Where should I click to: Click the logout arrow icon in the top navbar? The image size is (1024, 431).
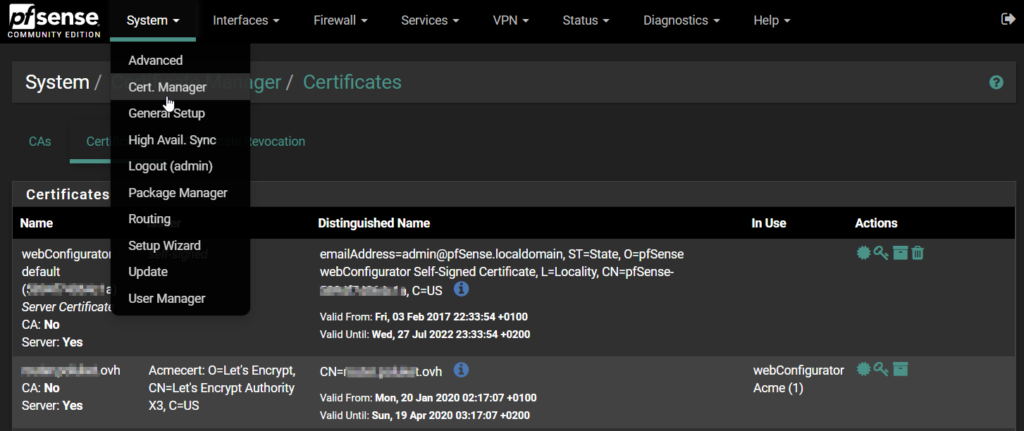[1008, 20]
